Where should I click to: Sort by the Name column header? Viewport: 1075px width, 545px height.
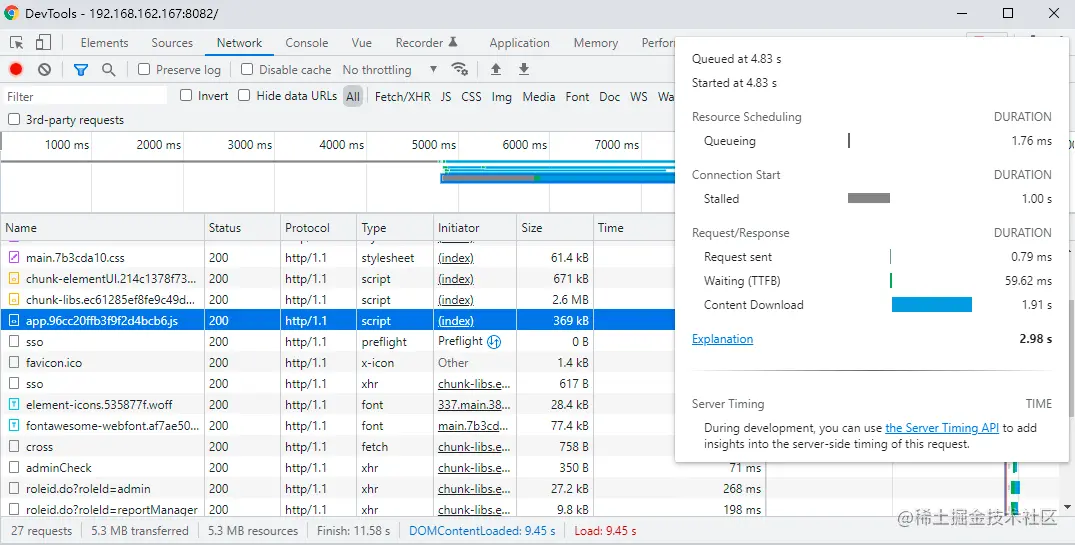point(103,228)
